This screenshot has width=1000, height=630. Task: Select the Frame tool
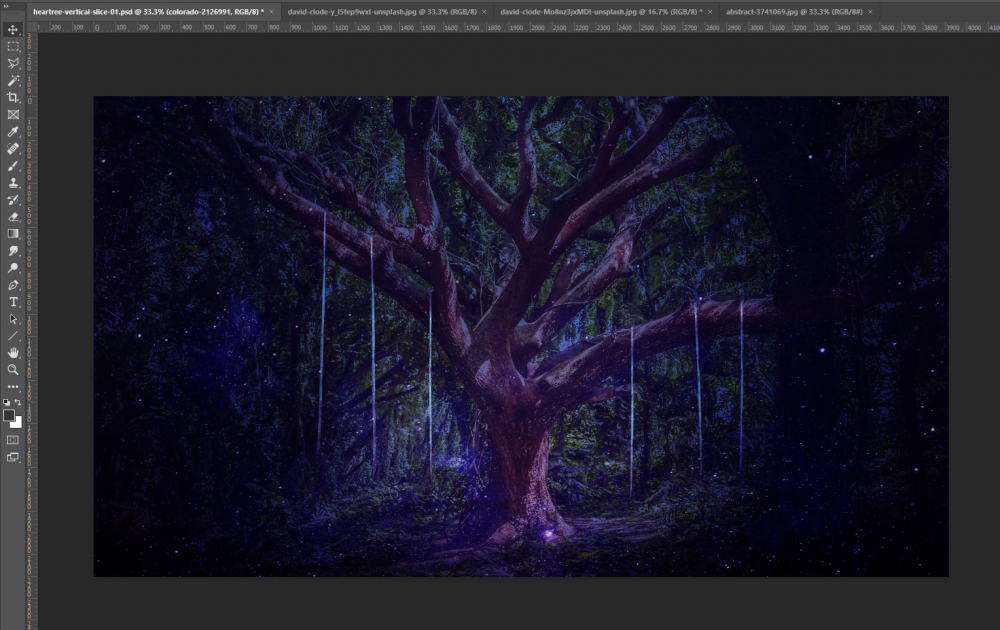[x=13, y=115]
